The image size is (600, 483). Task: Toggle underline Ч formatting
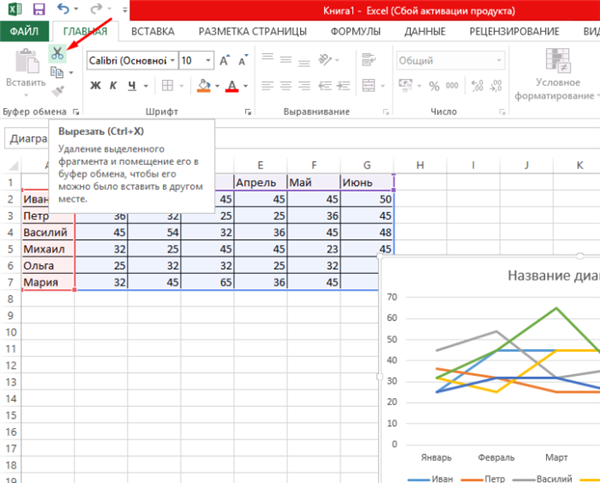click(x=132, y=85)
